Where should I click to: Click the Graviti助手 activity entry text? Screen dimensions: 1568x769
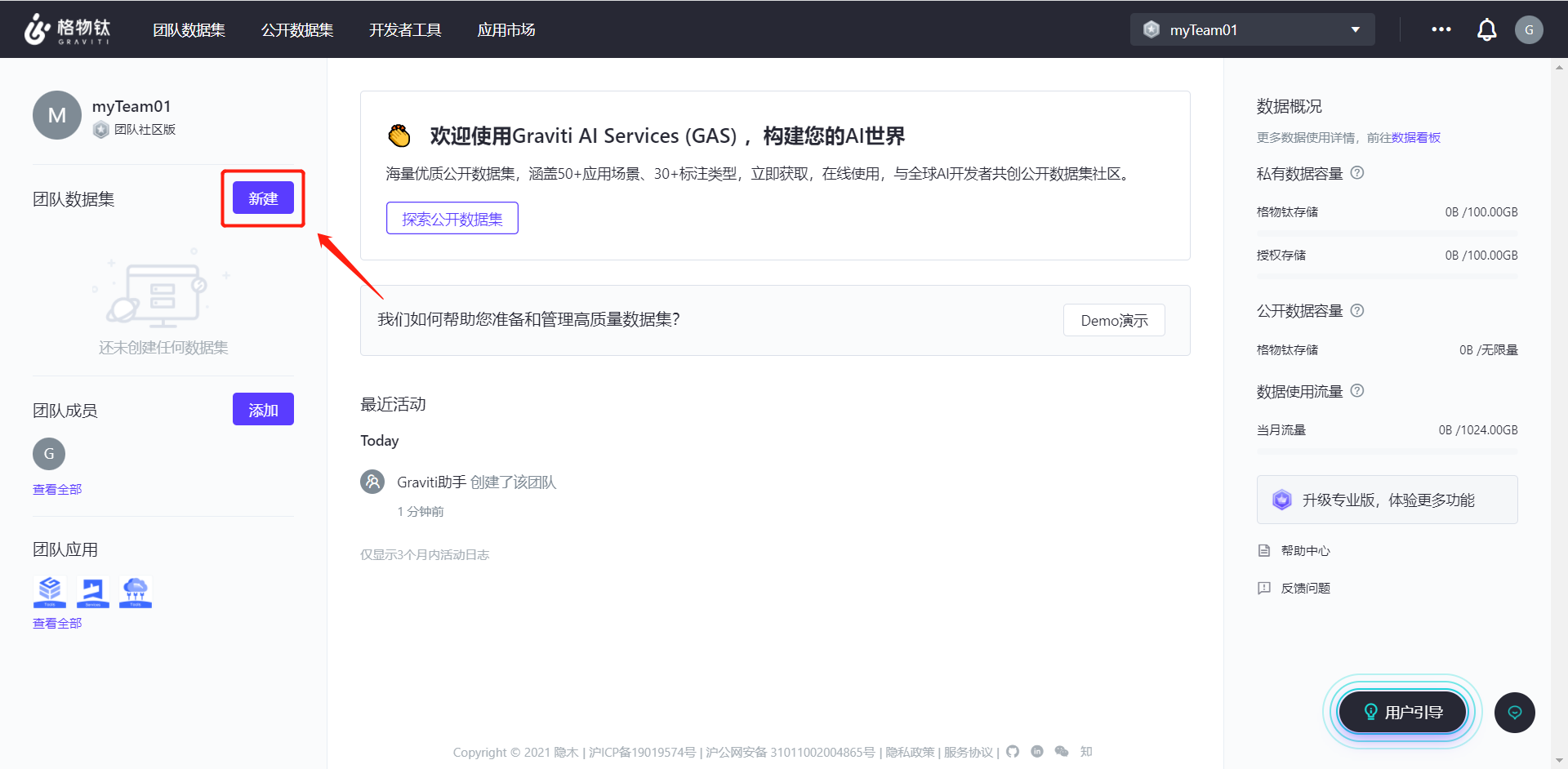tap(476, 482)
